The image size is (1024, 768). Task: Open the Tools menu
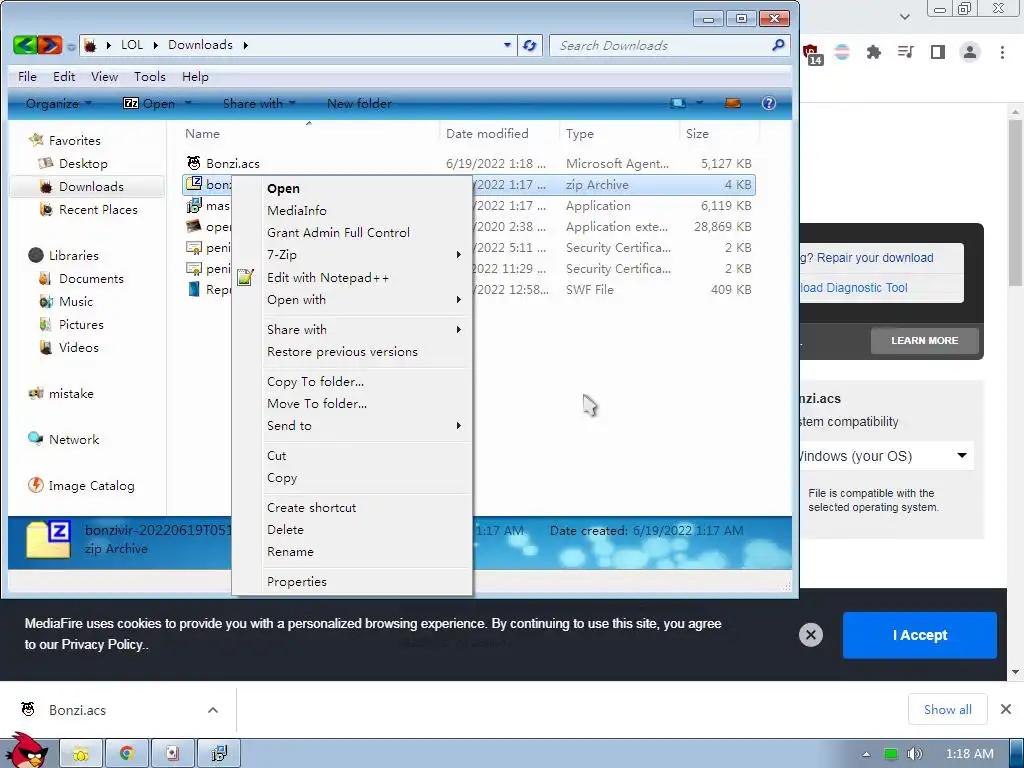click(150, 77)
